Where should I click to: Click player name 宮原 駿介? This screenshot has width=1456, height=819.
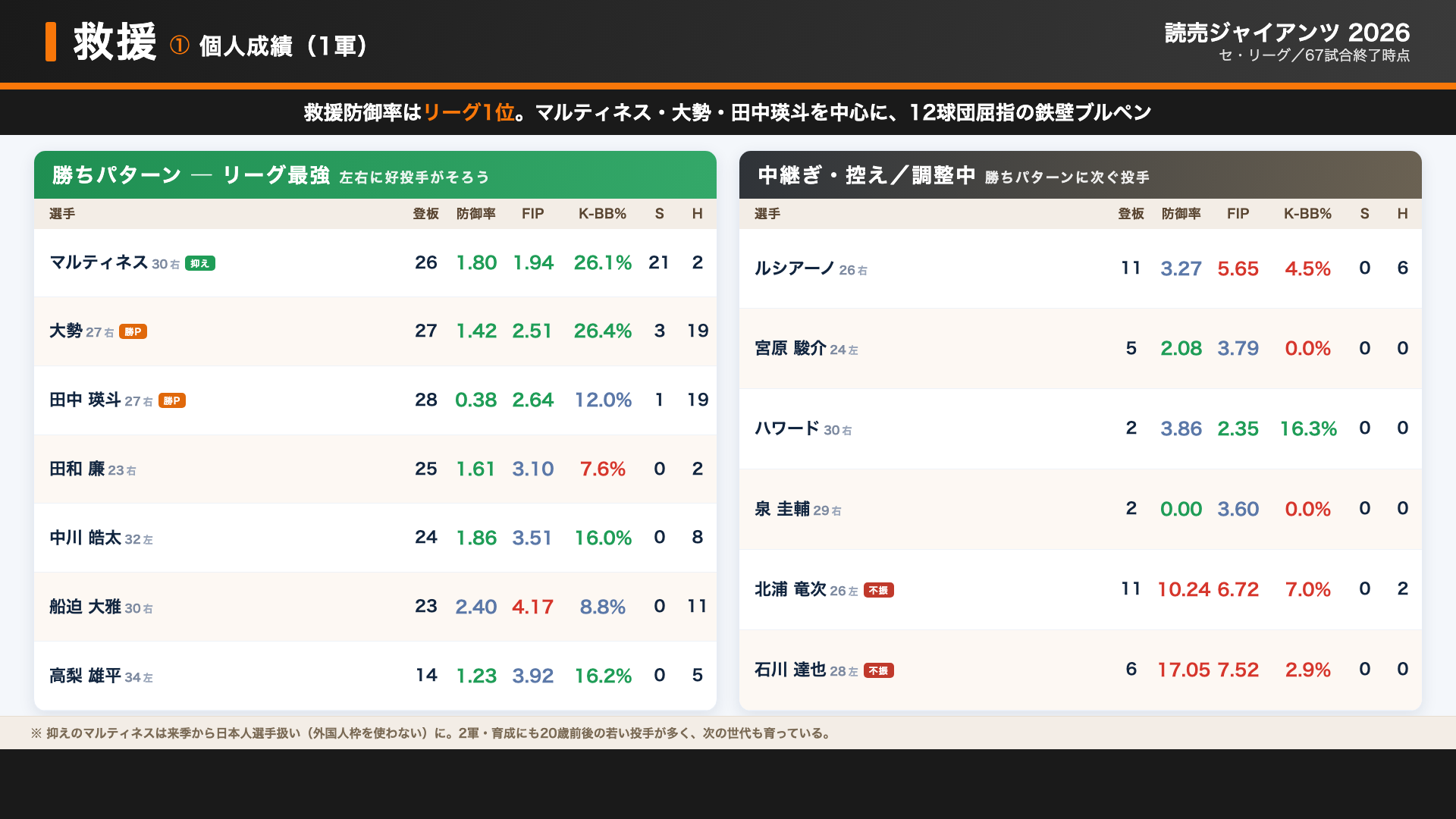pyautogui.click(x=790, y=348)
